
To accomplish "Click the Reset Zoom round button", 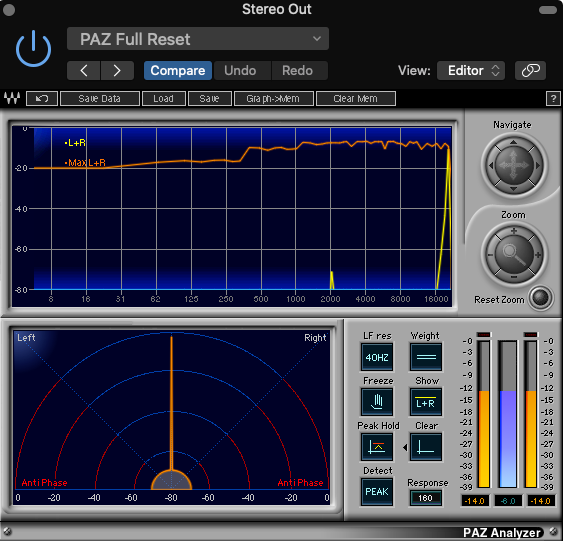I will tap(540, 298).
